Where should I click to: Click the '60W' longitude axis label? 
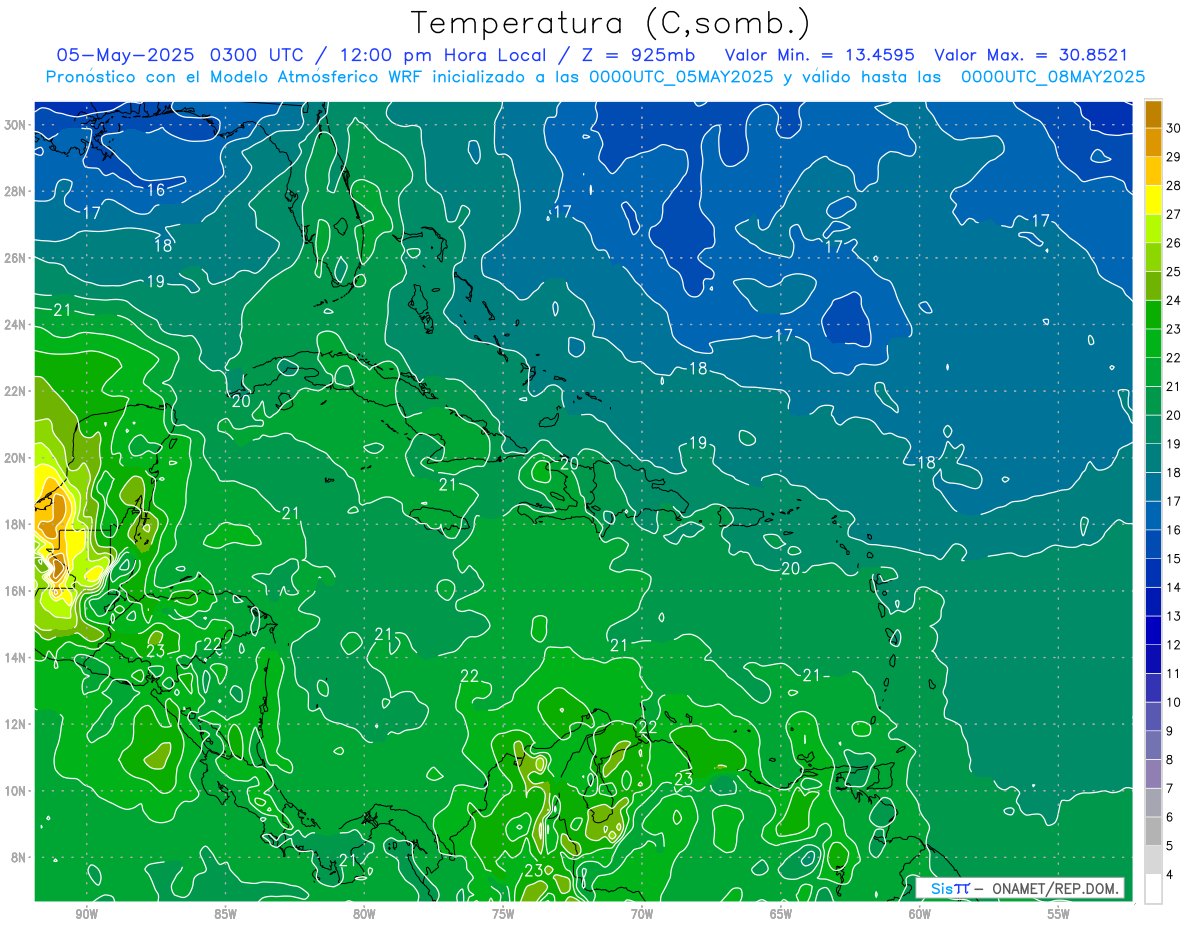(920, 913)
